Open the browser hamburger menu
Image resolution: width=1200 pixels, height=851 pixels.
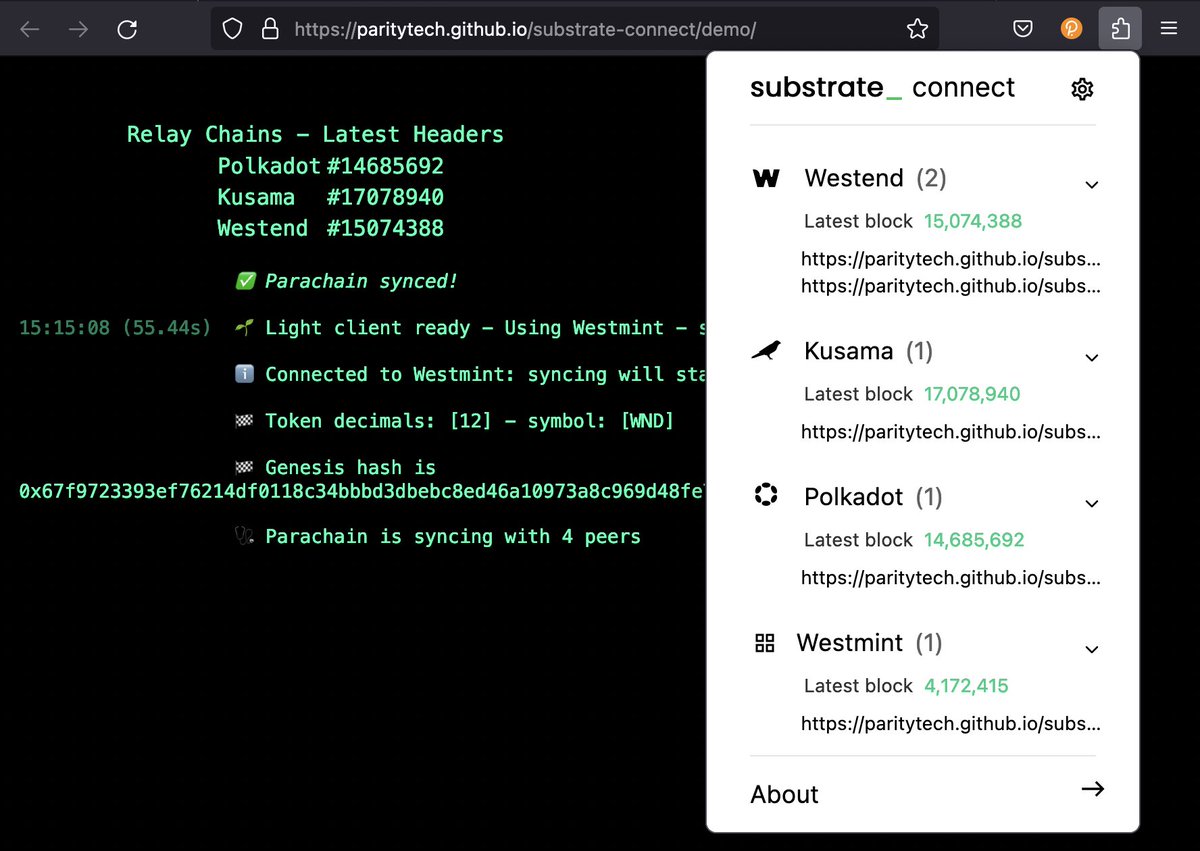[x=1169, y=30]
